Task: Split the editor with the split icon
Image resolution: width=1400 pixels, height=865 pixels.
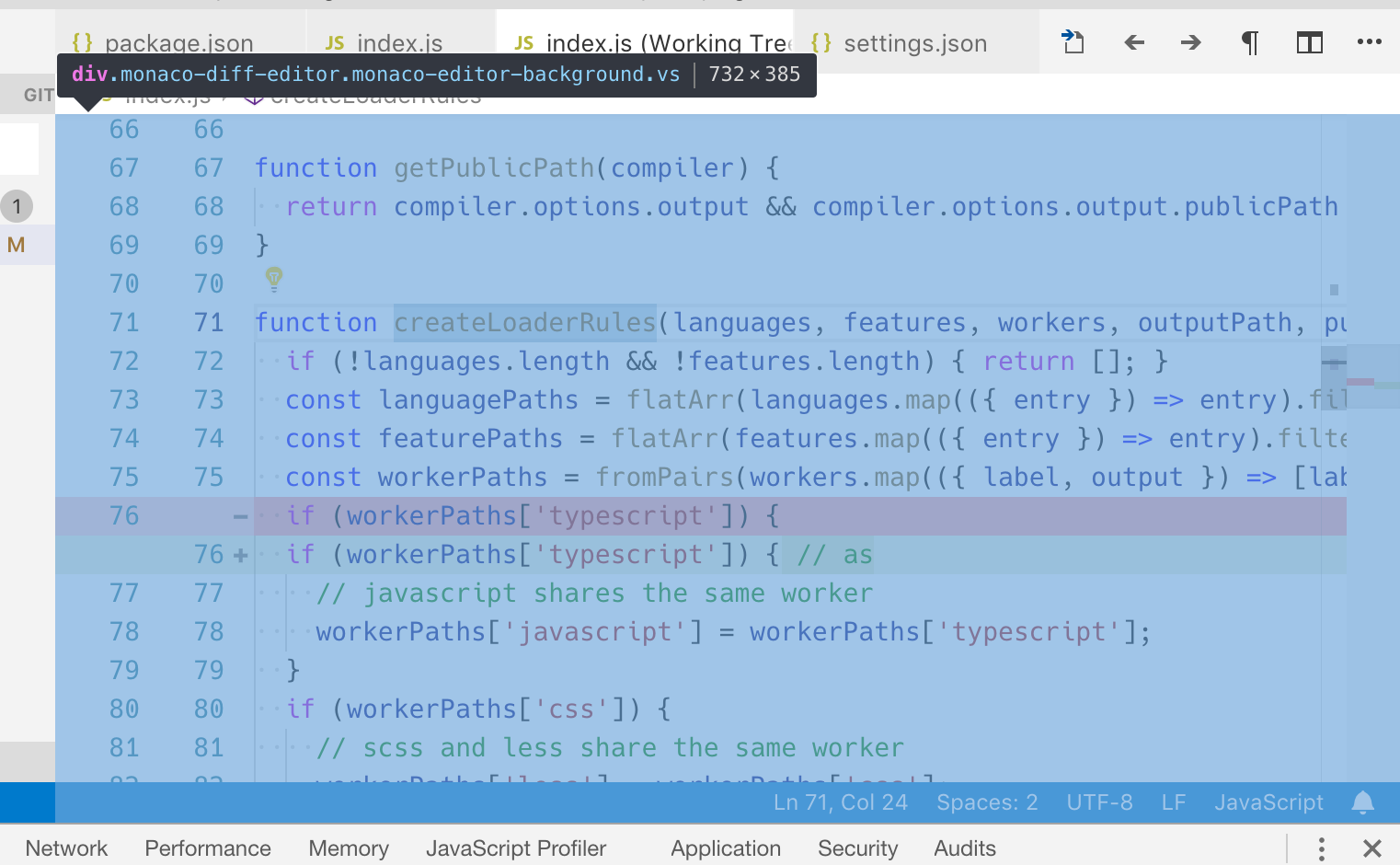Action: tap(1310, 42)
